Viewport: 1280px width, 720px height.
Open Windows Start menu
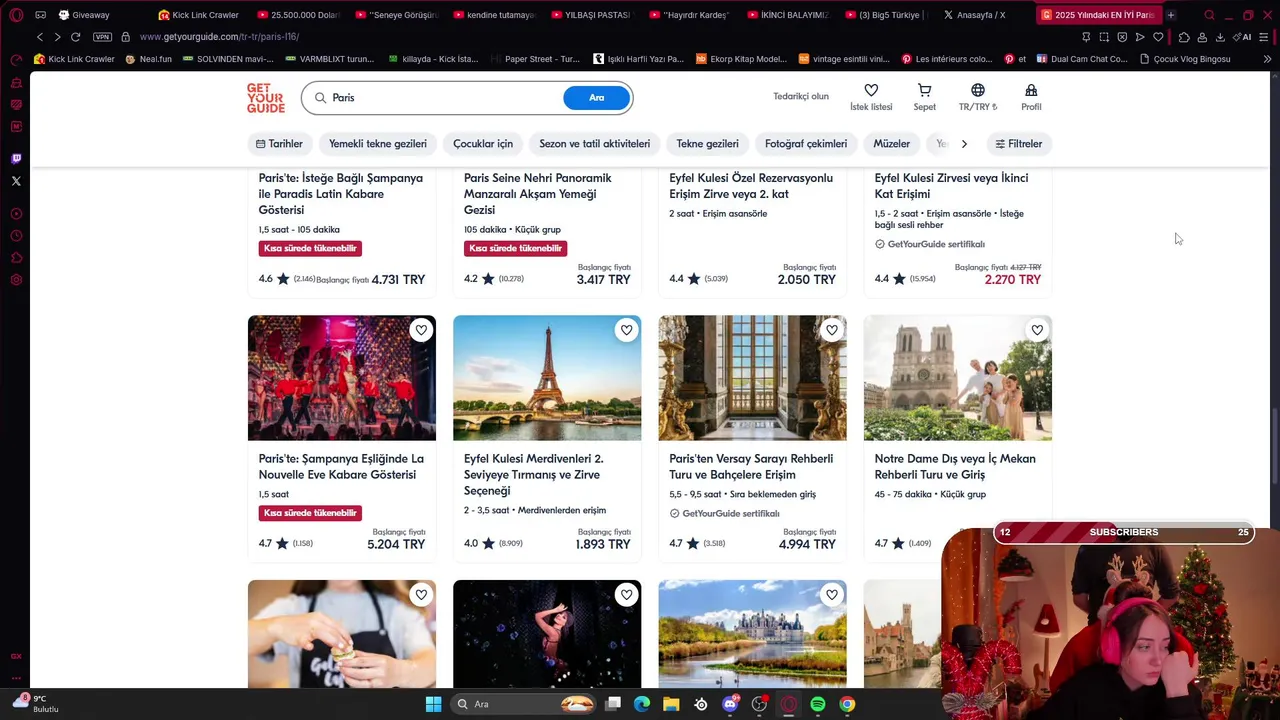click(x=433, y=704)
